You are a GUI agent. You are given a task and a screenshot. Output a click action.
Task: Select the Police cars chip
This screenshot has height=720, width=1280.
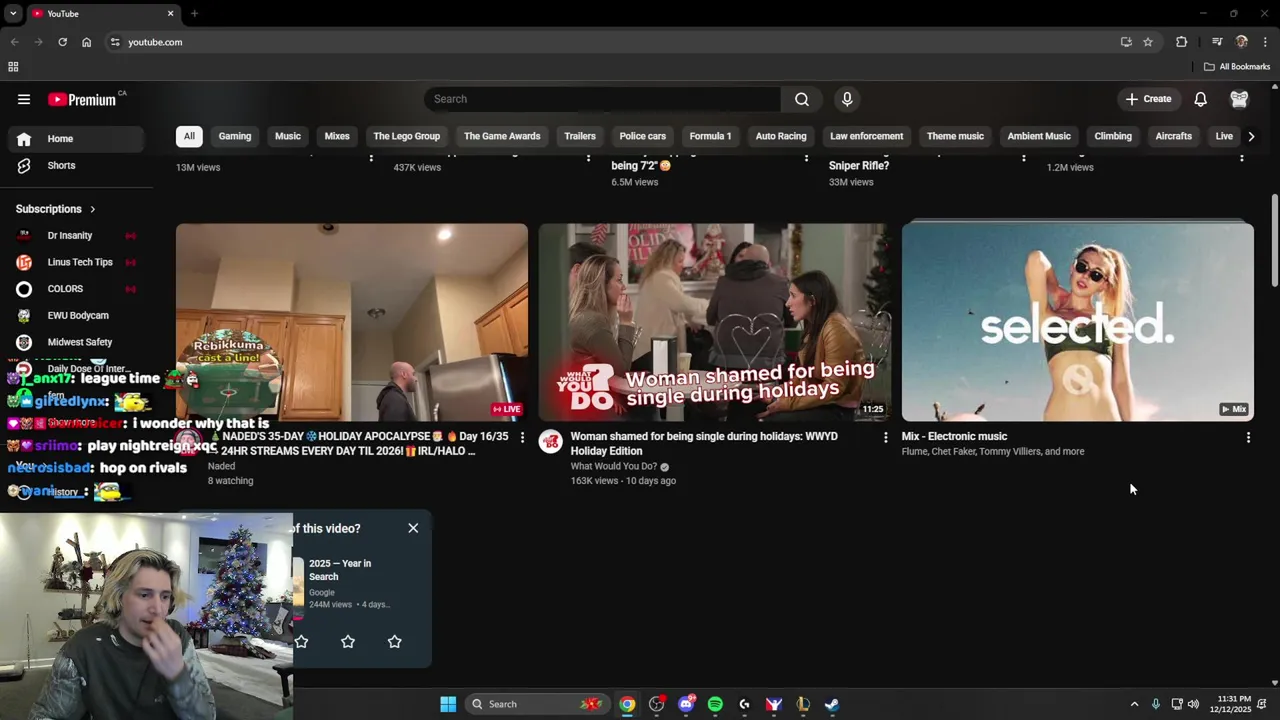click(x=643, y=136)
